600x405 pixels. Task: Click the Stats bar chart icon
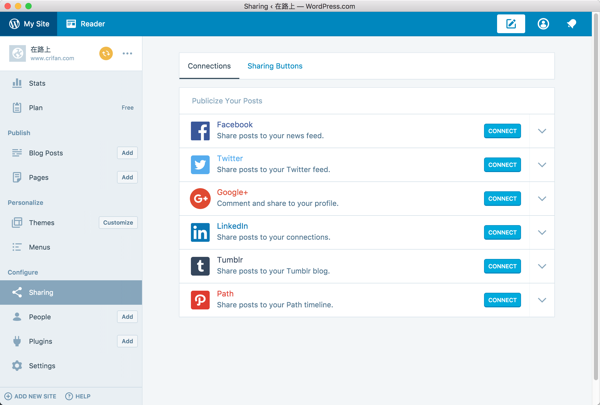click(x=17, y=83)
